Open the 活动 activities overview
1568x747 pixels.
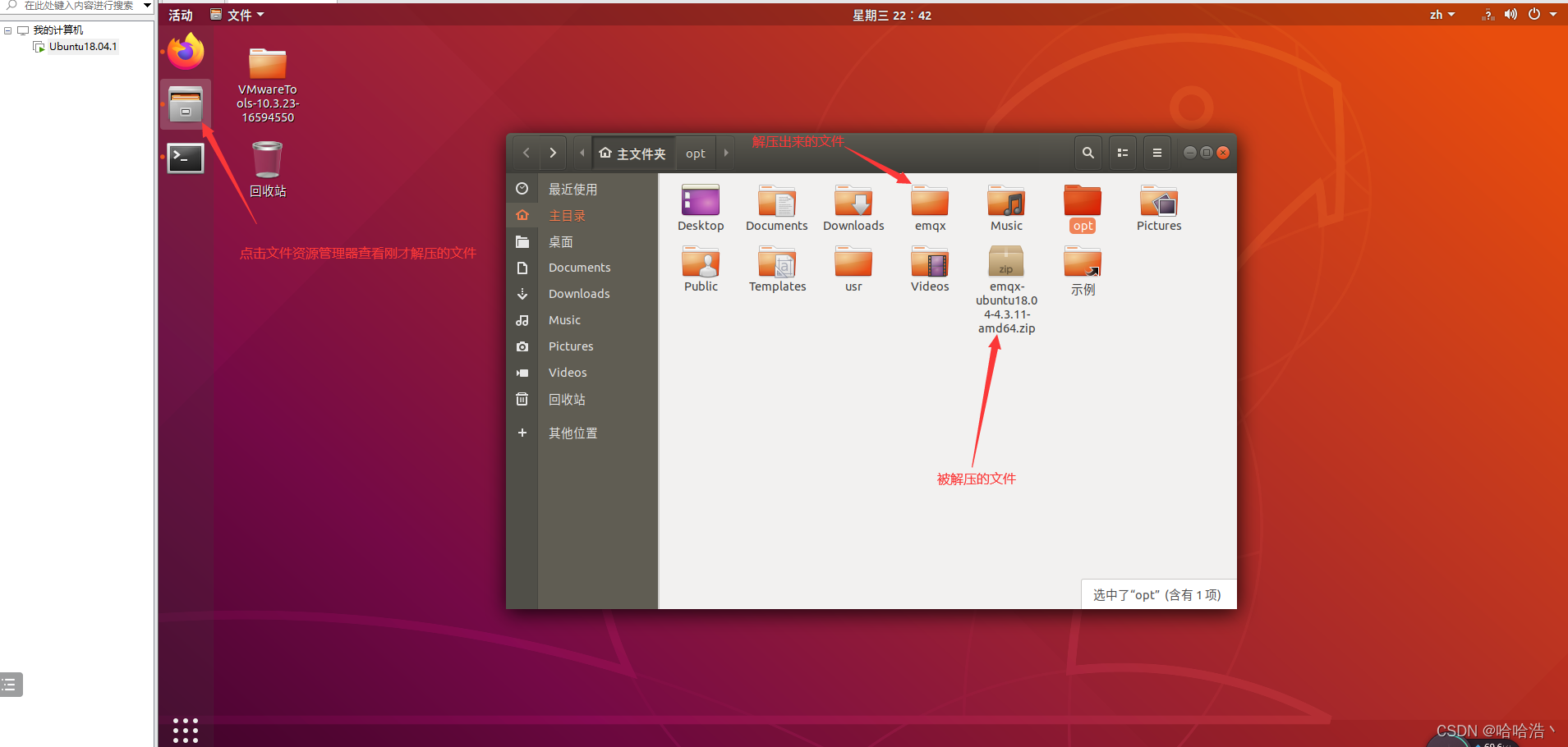pyautogui.click(x=181, y=15)
